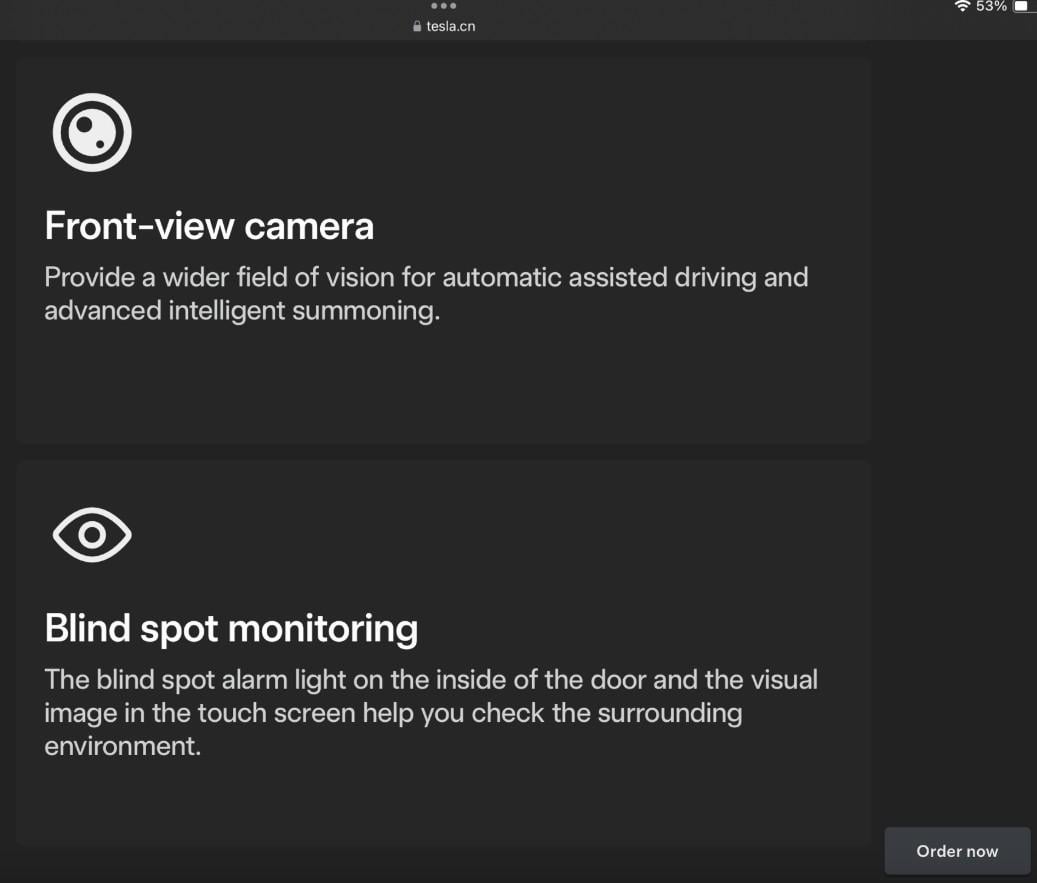Click empty space below Blind spot description
Screen dimensions: 1037x883
(443, 800)
